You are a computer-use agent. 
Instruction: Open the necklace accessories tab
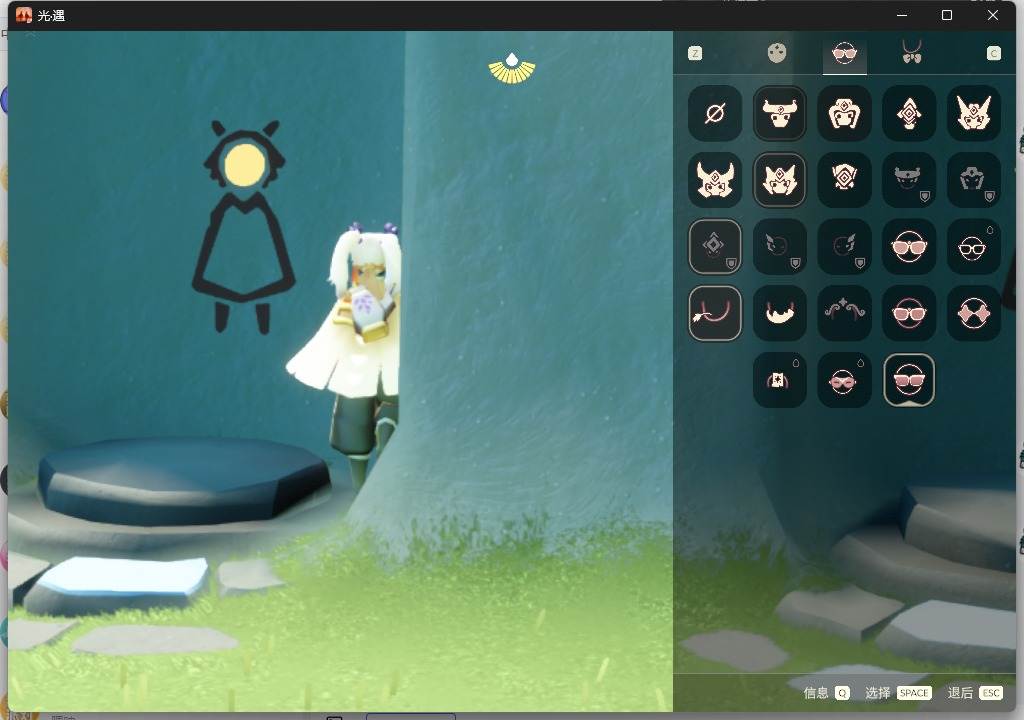click(x=912, y=52)
